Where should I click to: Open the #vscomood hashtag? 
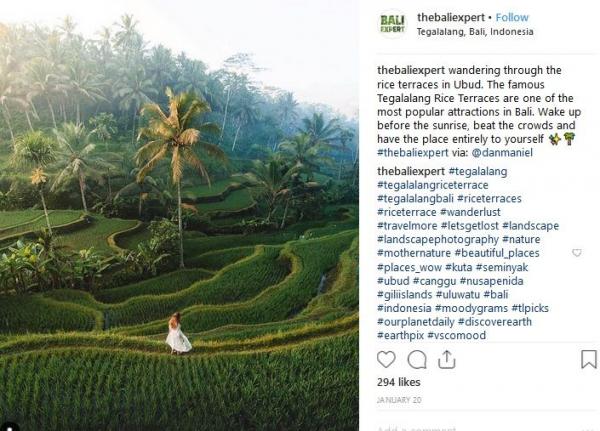point(460,336)
